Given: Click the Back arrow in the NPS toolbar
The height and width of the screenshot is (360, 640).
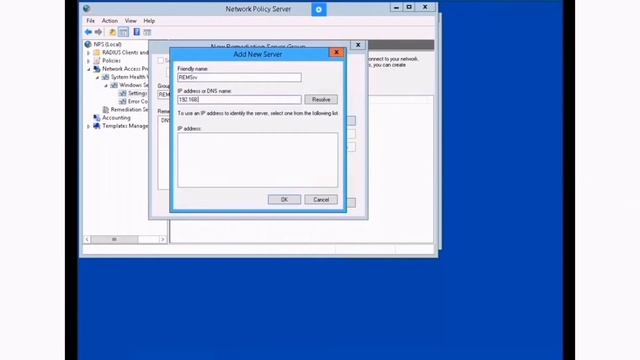Looking at the screenshot, I should point(88,32).
